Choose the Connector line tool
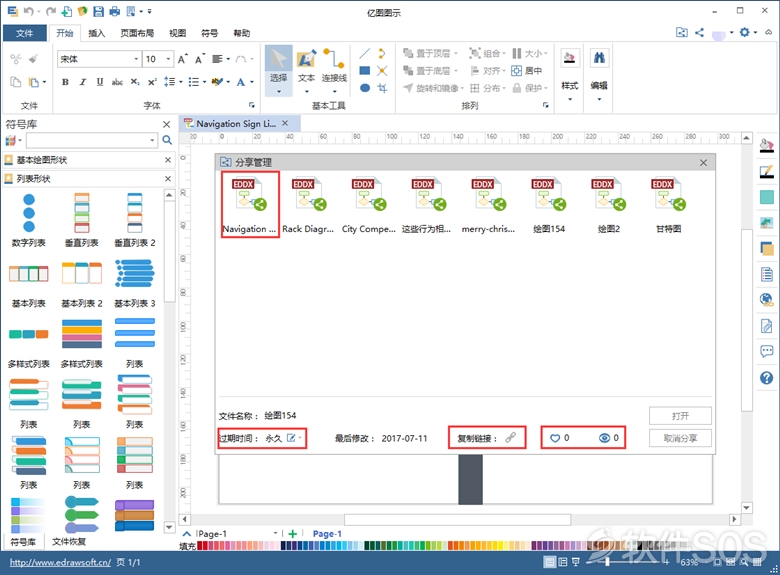The height and width of the screenshot is (575, 780). pyautogui.click(x=334, y=70)
